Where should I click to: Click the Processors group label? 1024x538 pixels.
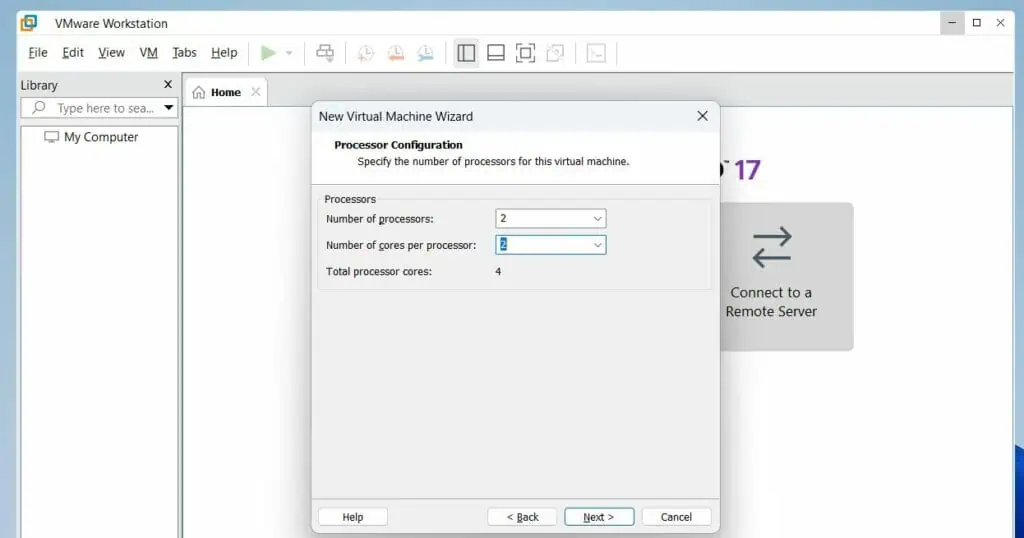(350, 199)
